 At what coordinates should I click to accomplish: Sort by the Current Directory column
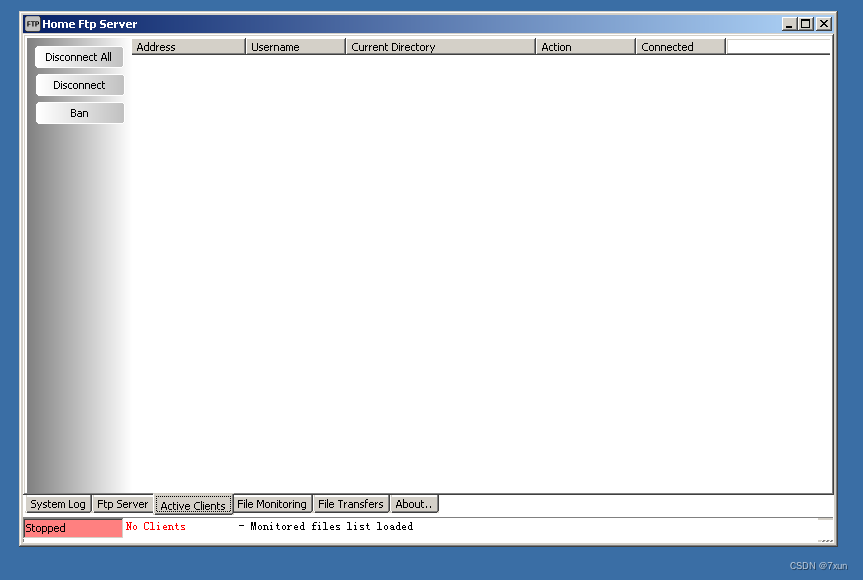(x=440, y=46)
